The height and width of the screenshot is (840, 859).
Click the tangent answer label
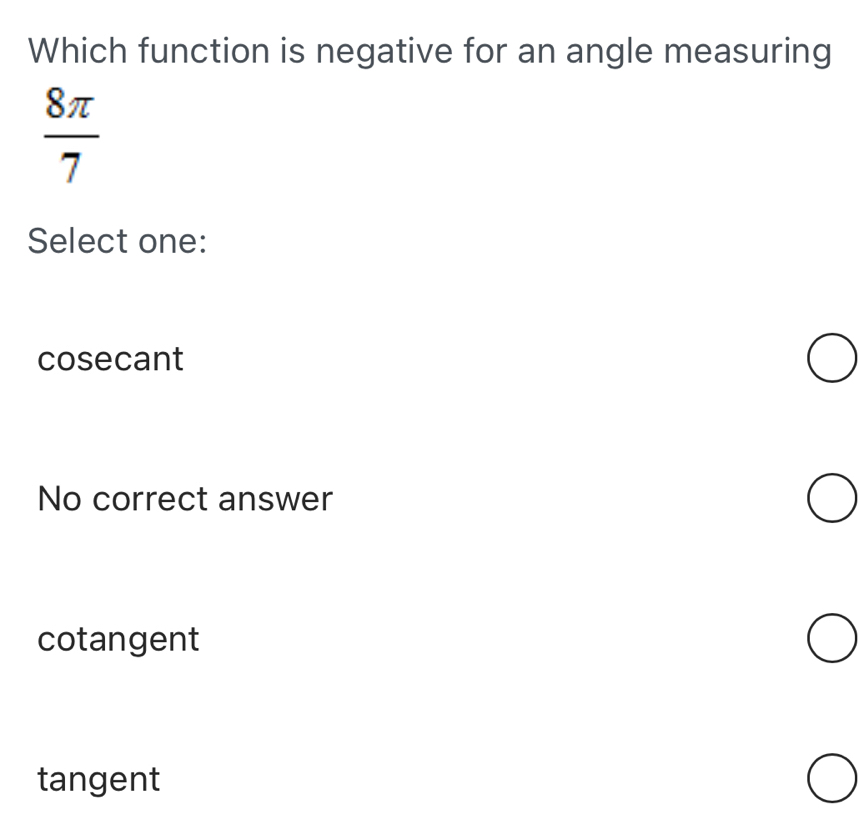coord(98,778)
